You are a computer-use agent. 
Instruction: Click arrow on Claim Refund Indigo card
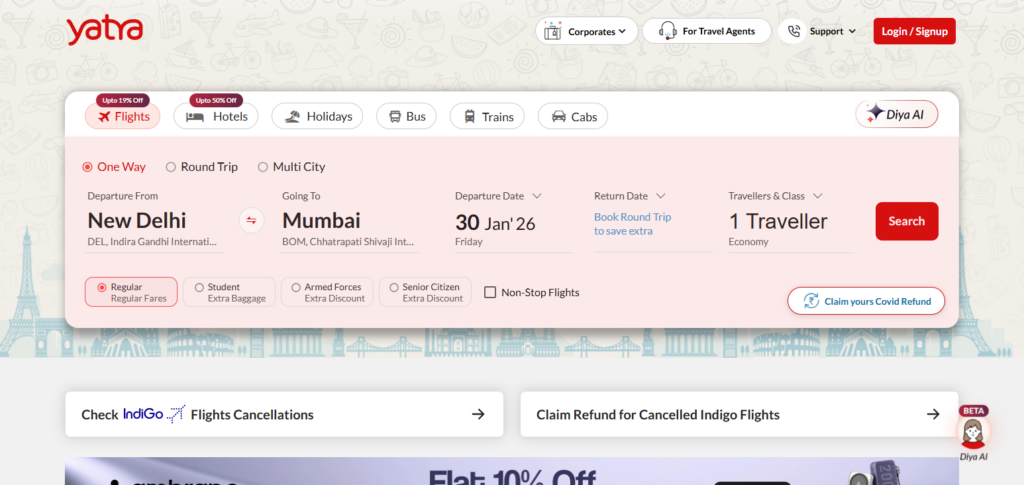tap(933, 414)
